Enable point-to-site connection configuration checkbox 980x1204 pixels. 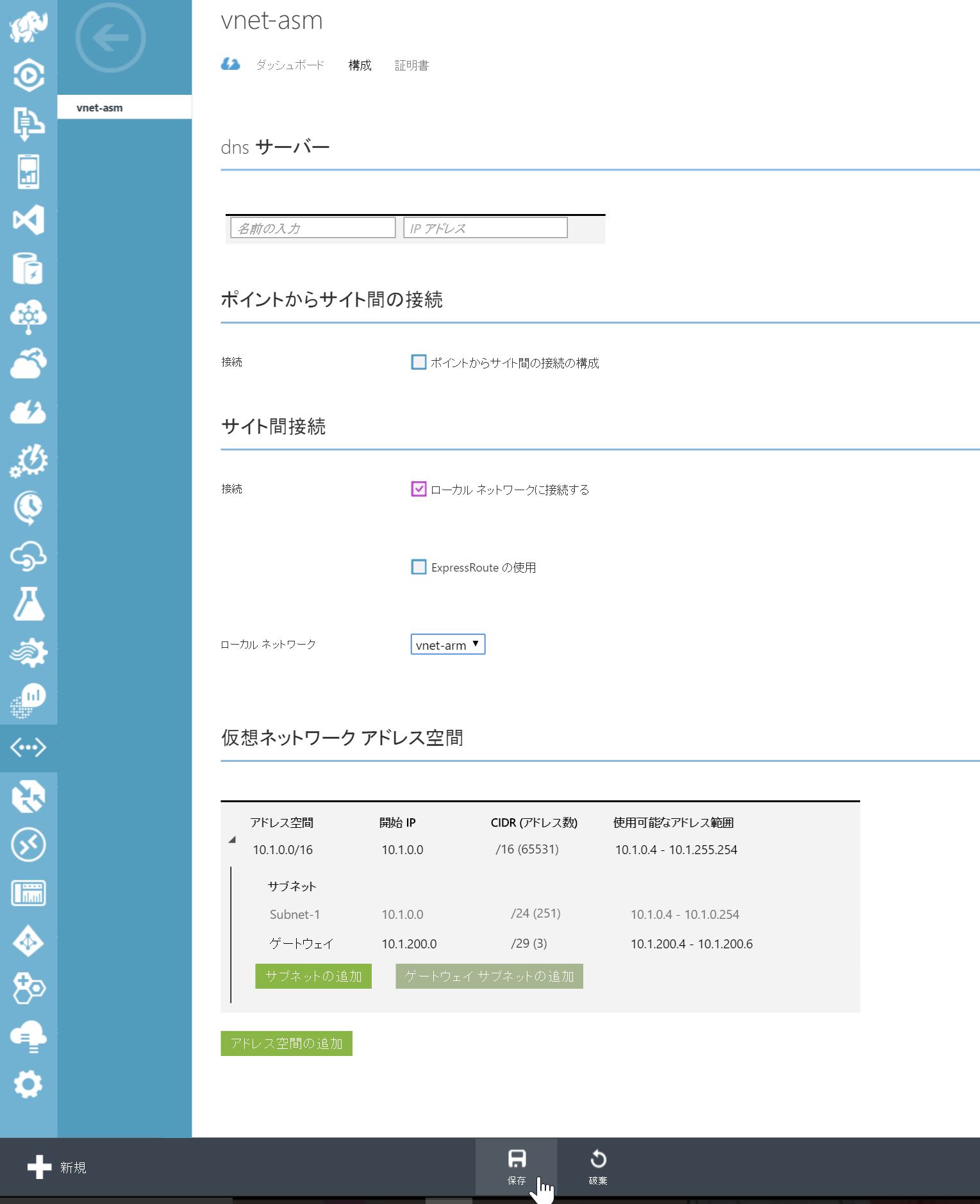(419, 362)
